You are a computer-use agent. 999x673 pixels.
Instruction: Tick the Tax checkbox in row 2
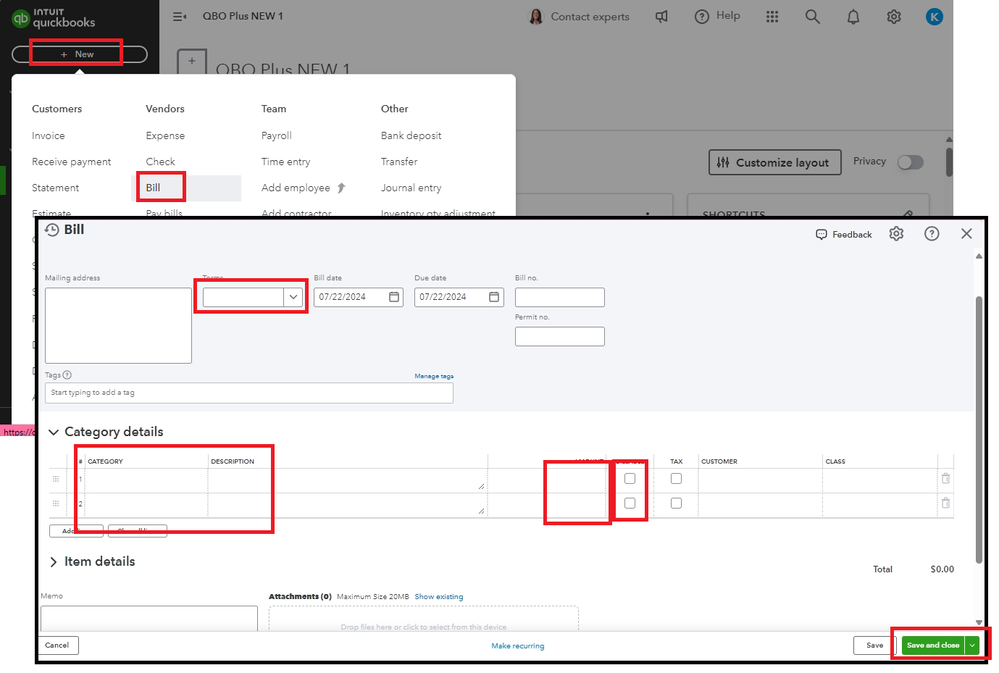(676, 503)
